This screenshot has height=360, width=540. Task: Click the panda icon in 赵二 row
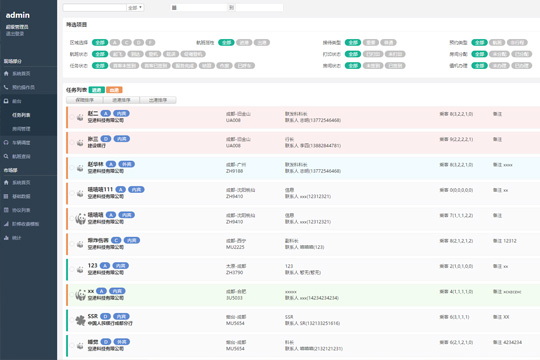[80, 117]
